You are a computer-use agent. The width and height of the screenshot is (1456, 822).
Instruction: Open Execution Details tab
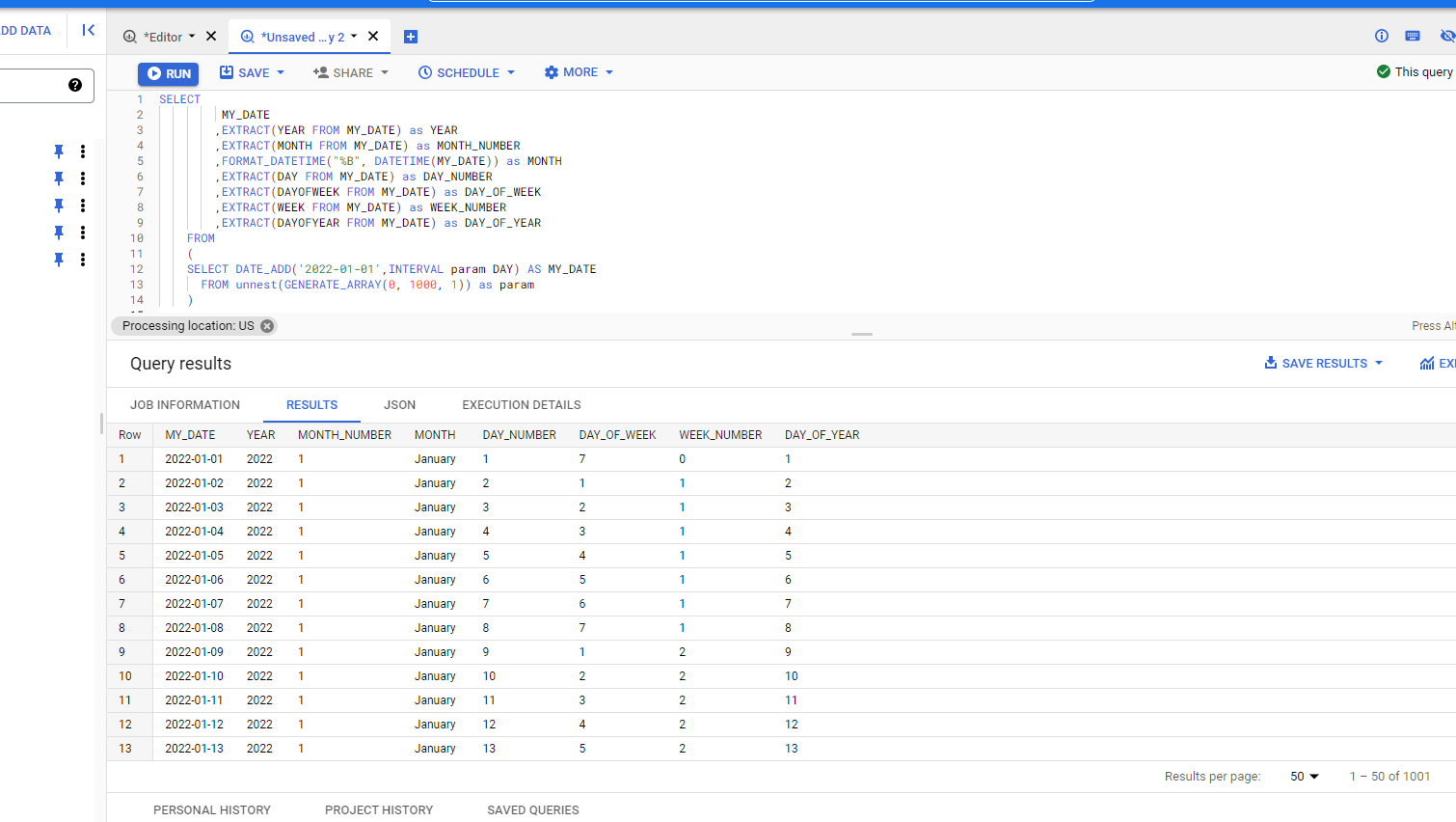pyautogui.click(x=522, y=405)
